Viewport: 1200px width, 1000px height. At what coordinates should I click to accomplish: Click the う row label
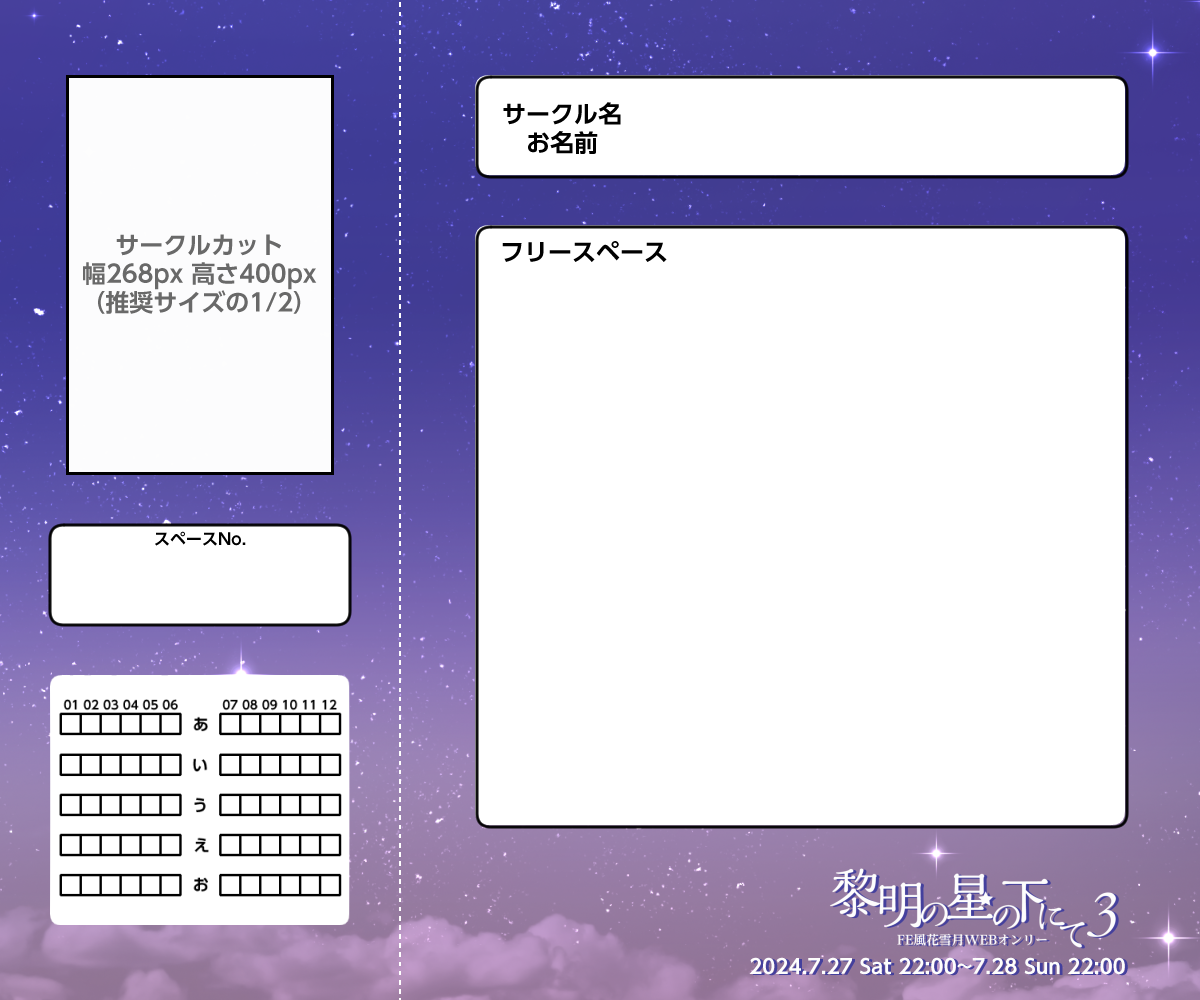201,805
